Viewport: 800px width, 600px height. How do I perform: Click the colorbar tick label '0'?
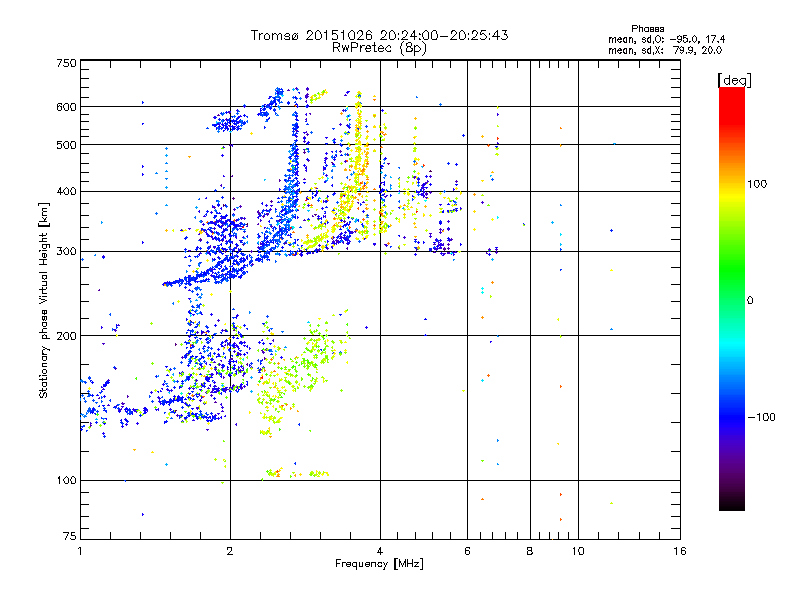point(750,301)
